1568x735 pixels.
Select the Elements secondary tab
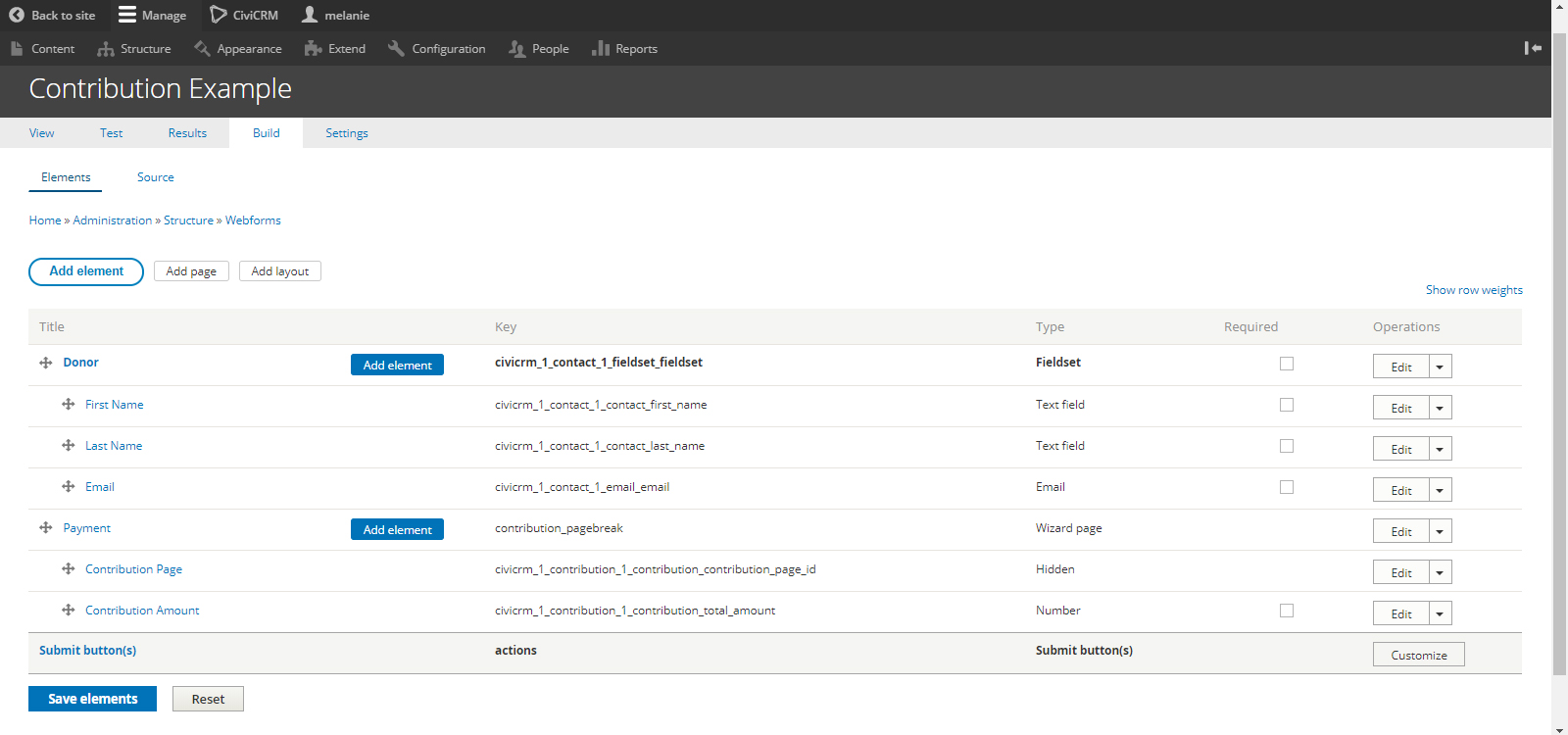(66, 177)
